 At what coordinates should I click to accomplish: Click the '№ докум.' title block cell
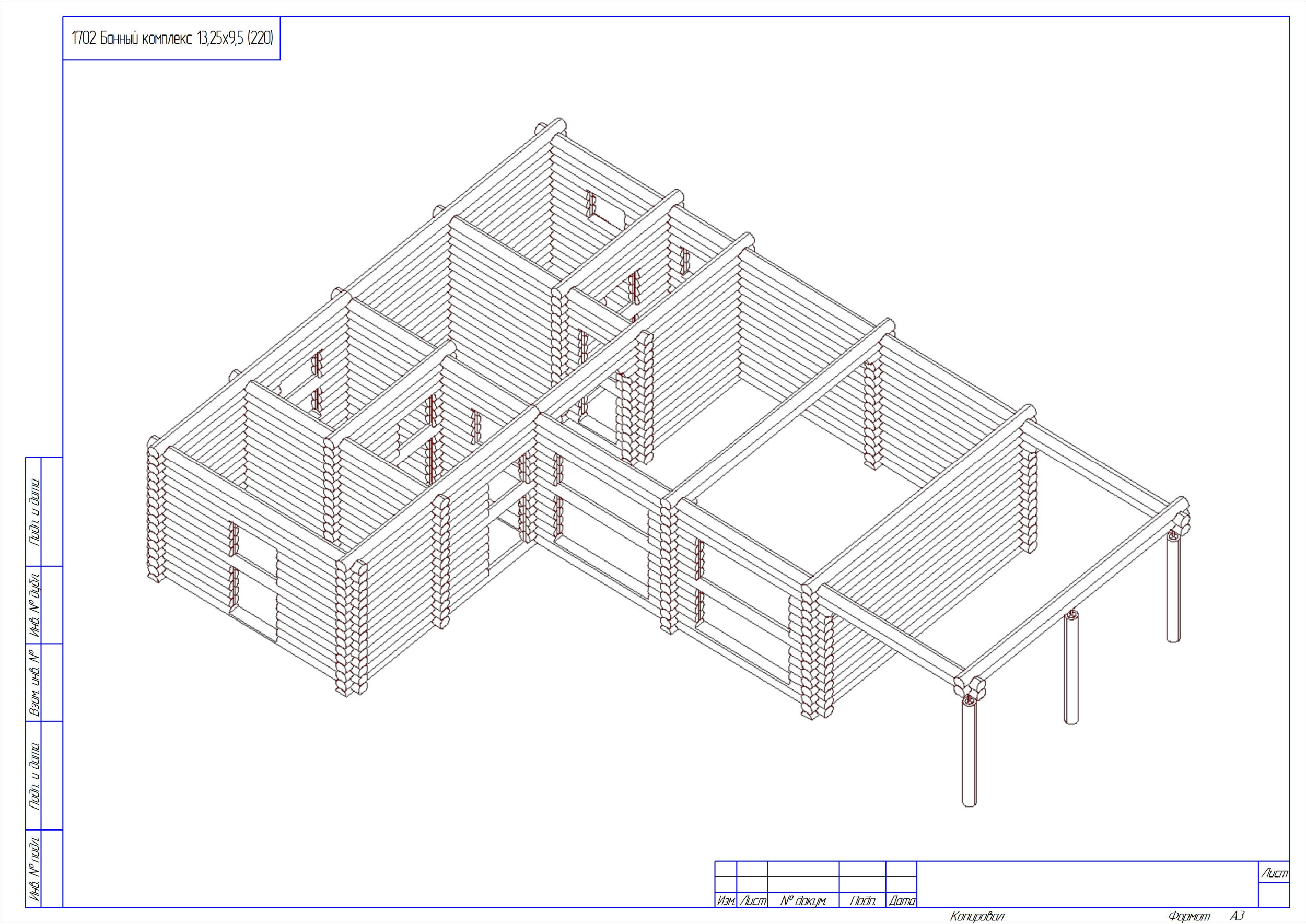pos(803,900)
